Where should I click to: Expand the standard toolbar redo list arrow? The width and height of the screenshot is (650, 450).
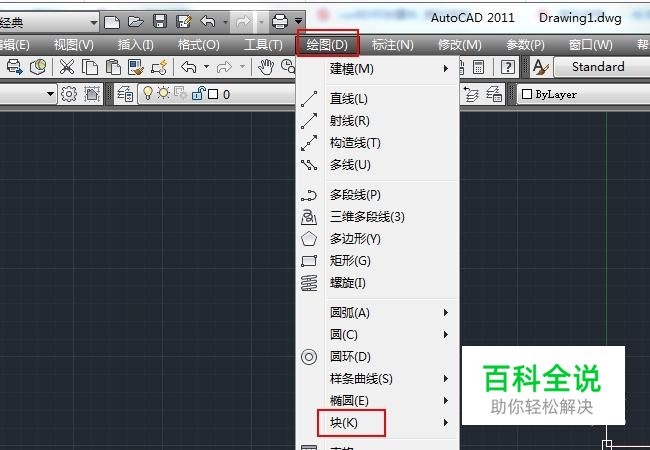[242, 67]
